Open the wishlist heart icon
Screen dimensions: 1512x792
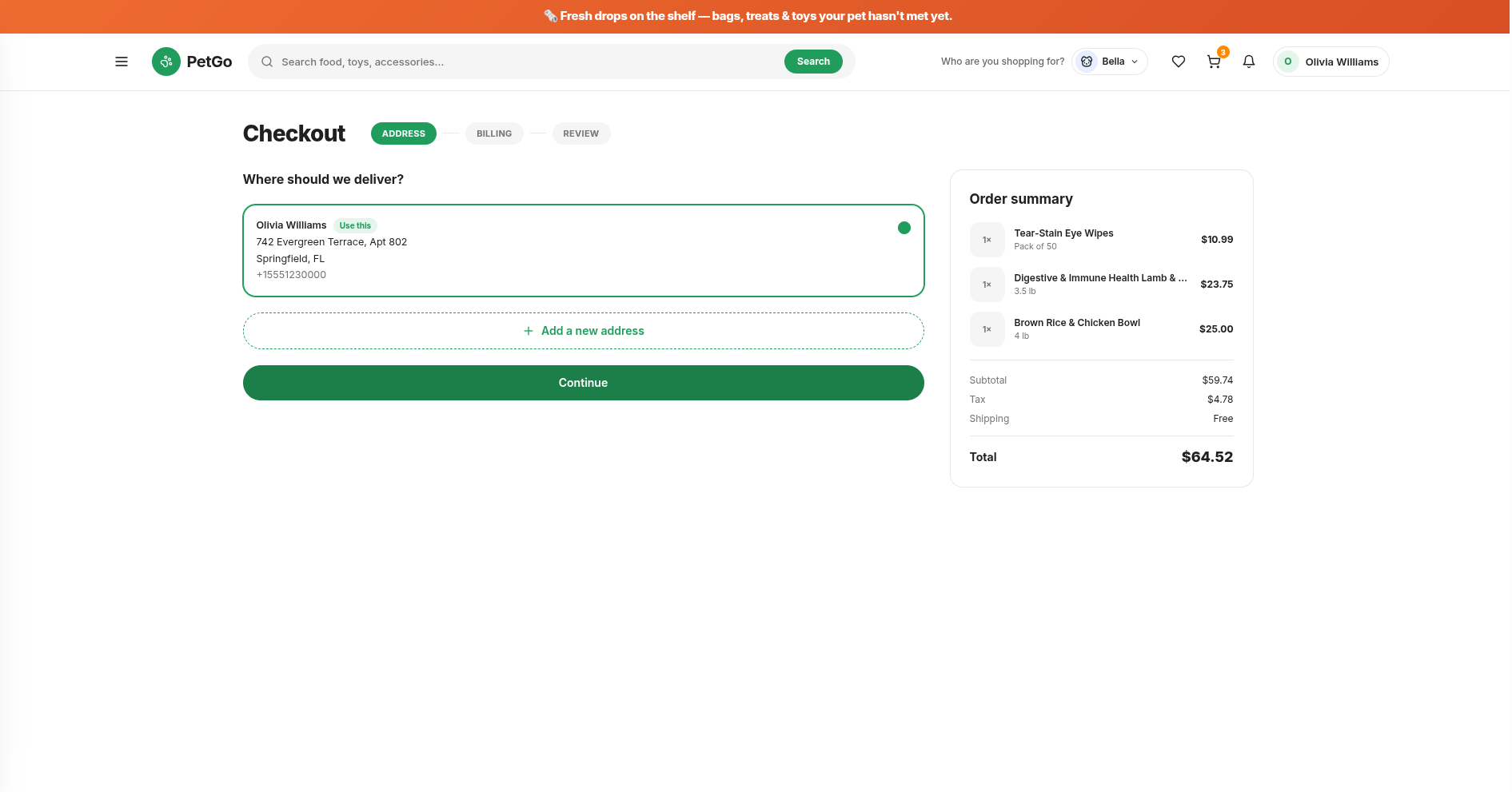pyautogui.click(x=1179, y=62)
